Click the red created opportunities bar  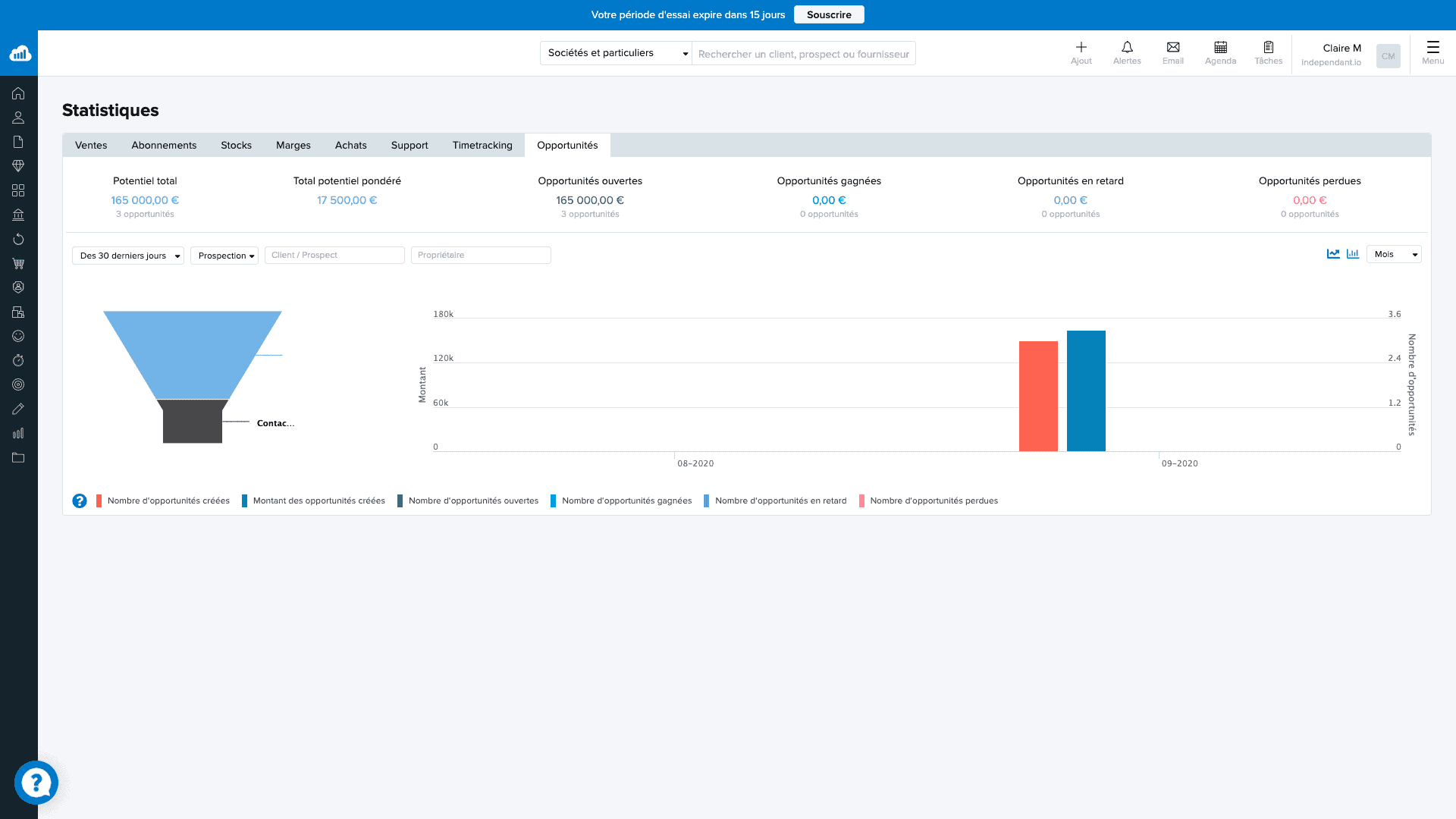[x=1038, y=396]
